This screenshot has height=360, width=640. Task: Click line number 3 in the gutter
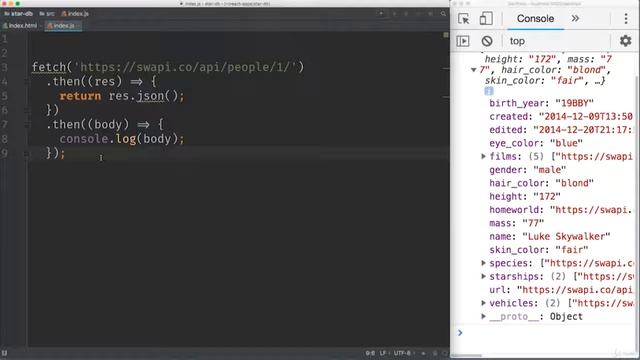tap(4, 67)
